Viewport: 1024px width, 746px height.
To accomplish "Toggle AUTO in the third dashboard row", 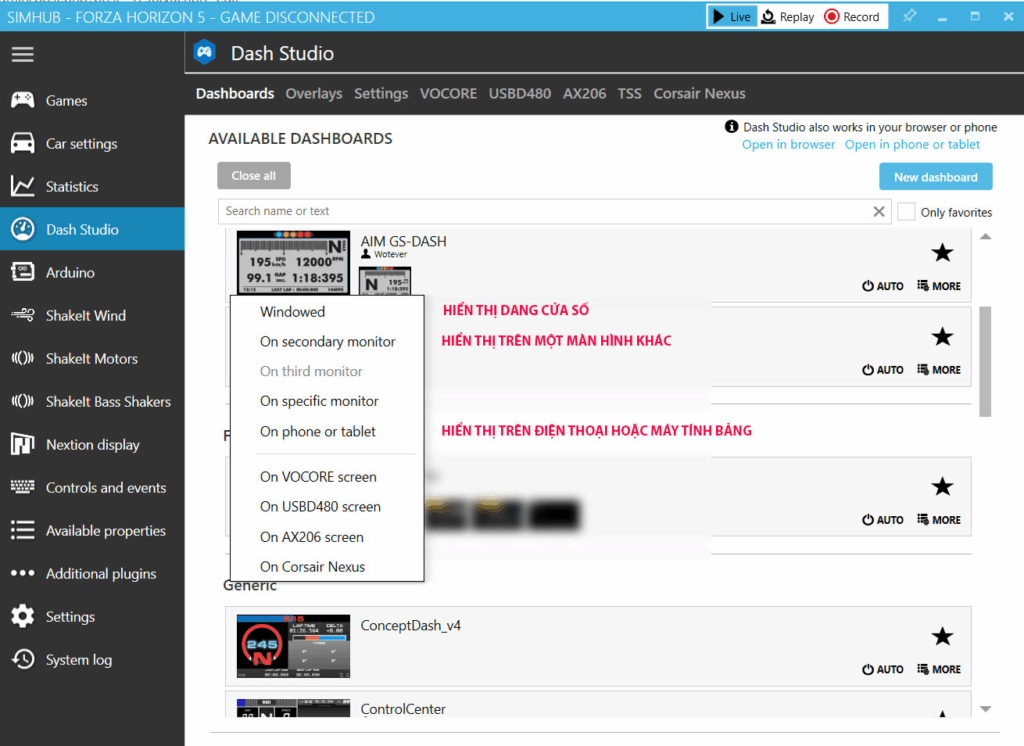I will tap(883, 520).
